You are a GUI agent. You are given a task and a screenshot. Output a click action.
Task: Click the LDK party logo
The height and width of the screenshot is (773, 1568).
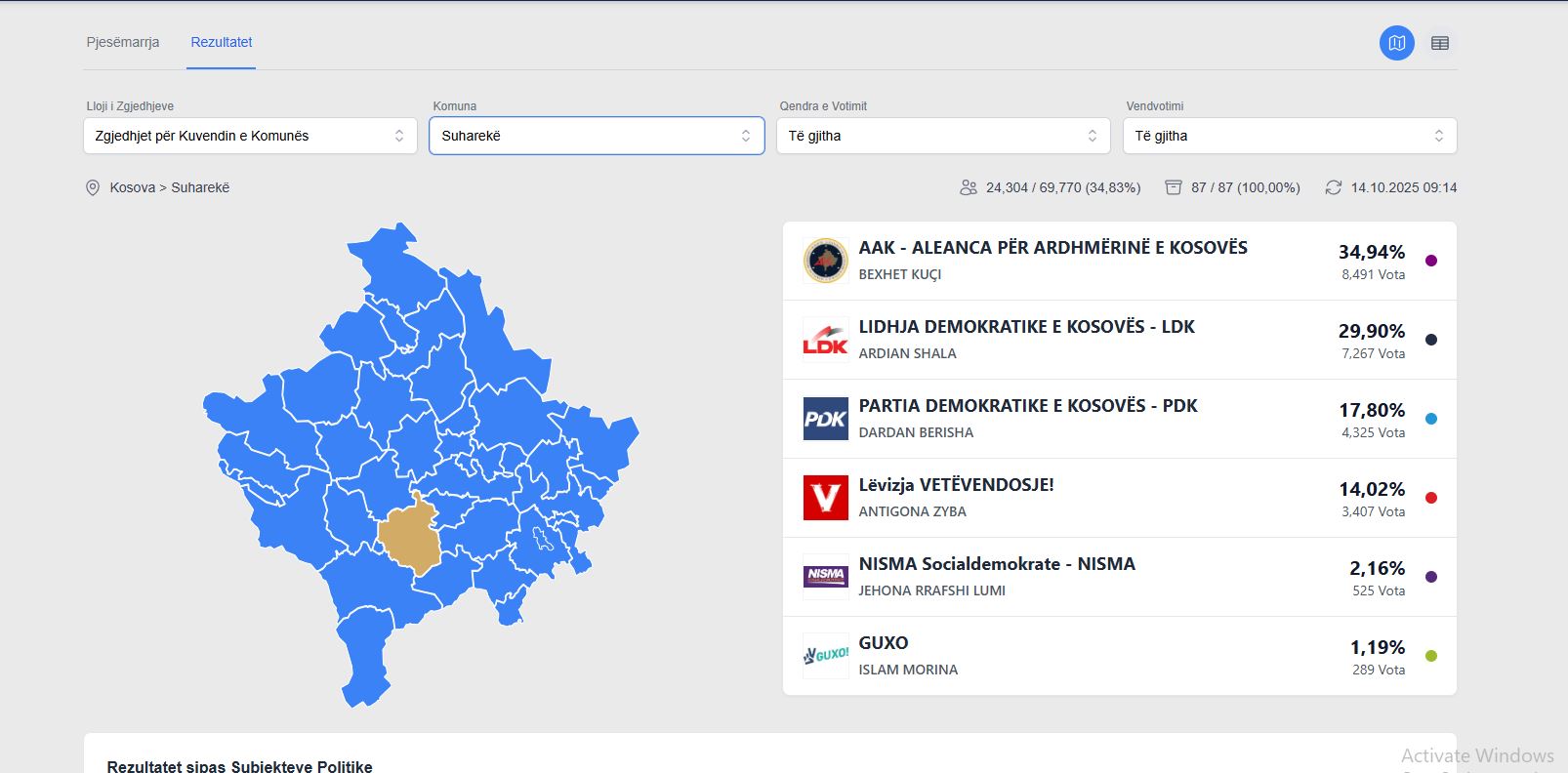pyautogui.click(x=825, y=340)
